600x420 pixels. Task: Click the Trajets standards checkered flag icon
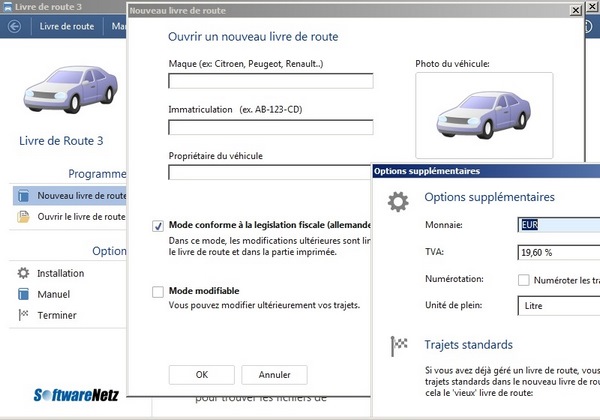coord(399,346)
